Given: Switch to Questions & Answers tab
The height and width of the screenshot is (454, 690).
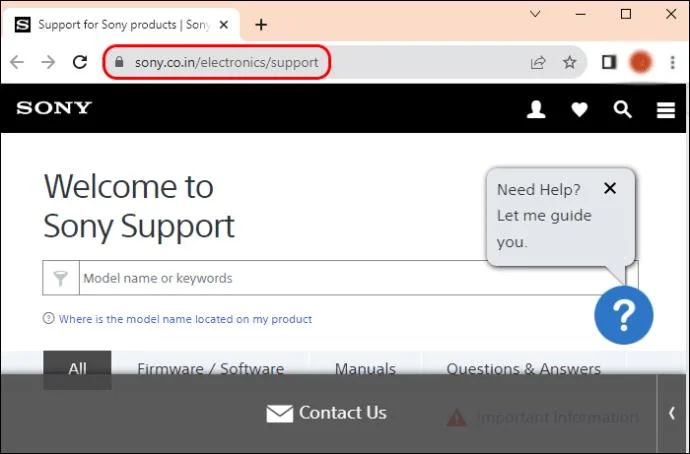Looking at the screenshot, I should [524, 369].
